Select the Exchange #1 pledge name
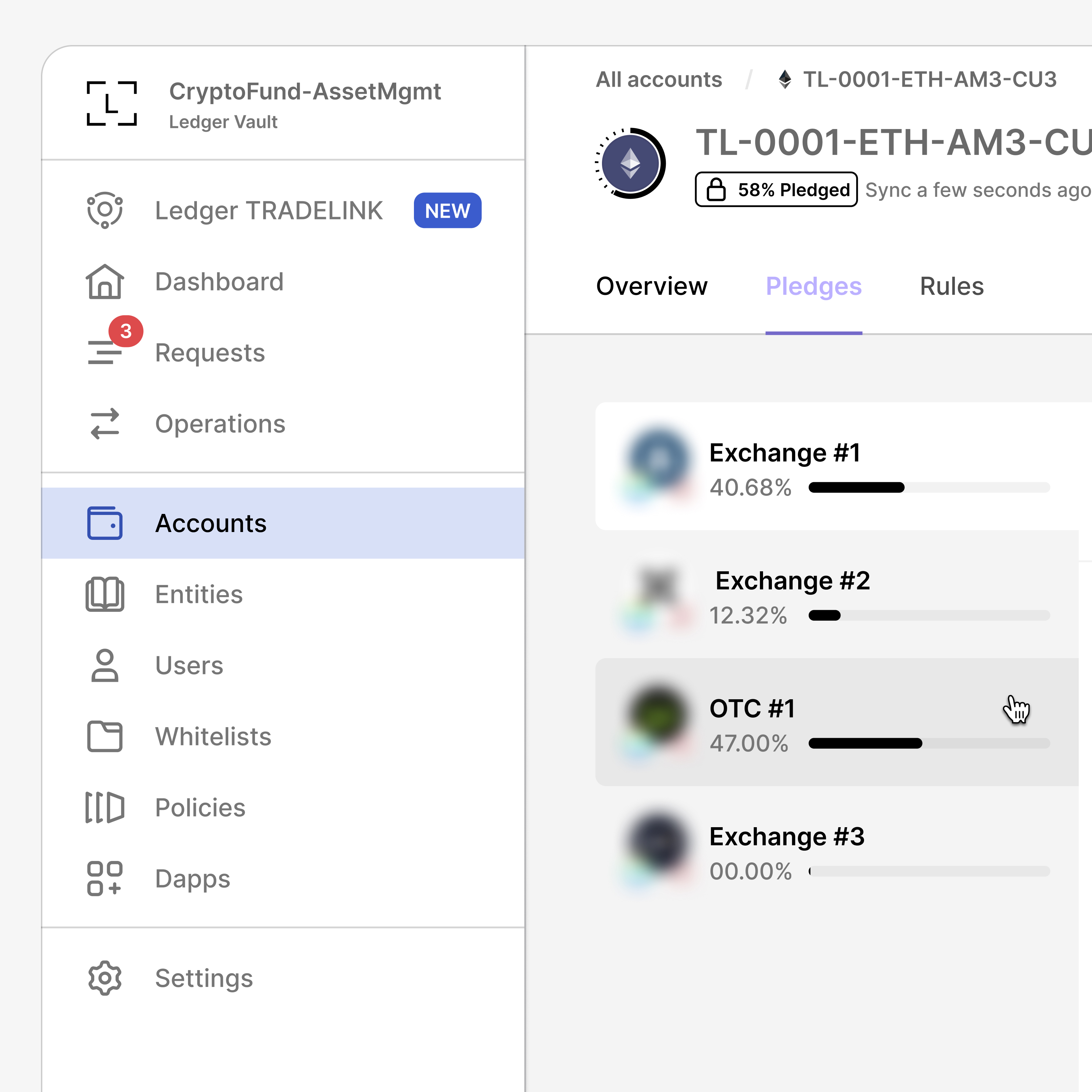Viewport: 1092px width, 1092px height. pos(785,453)
